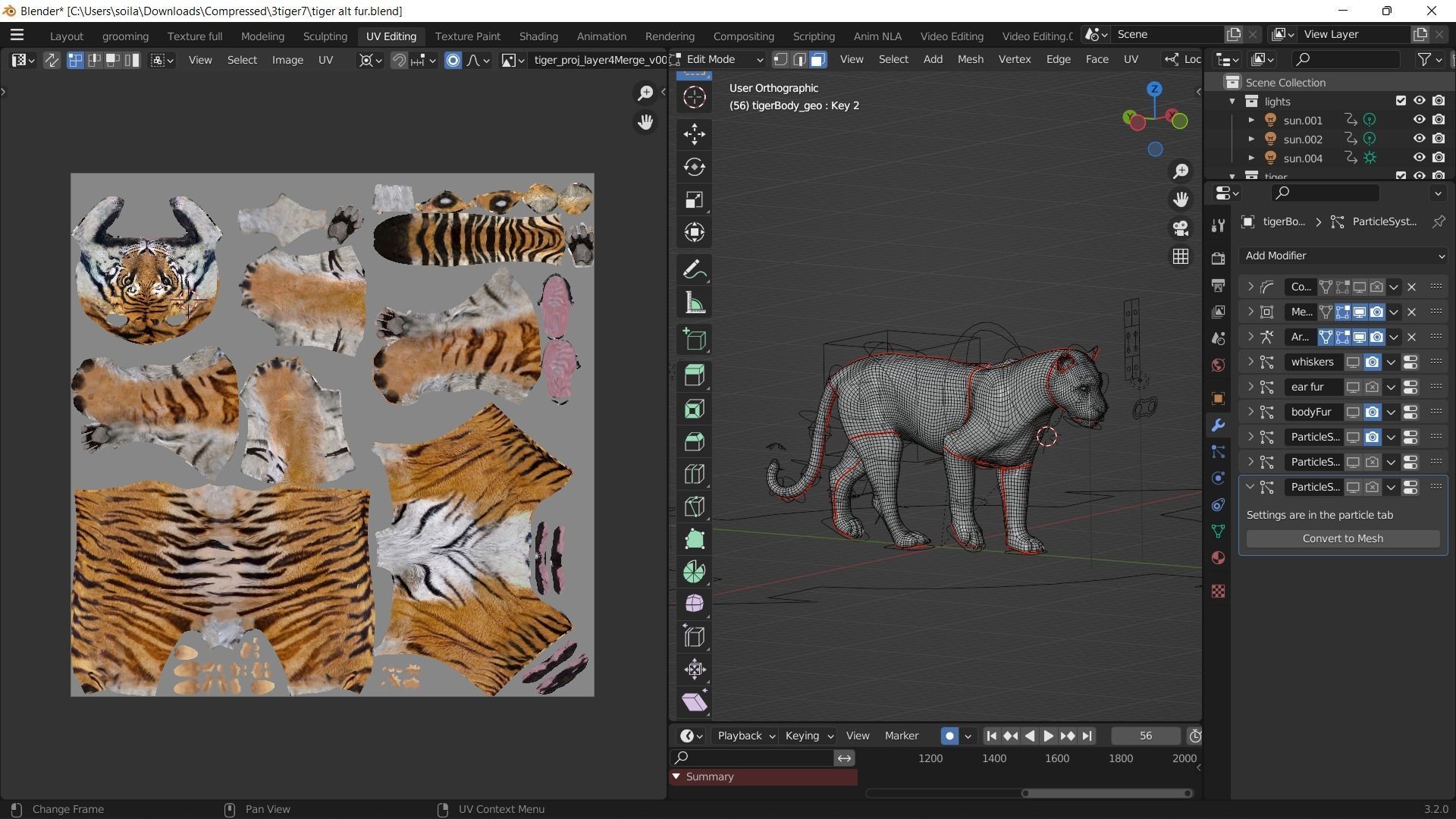
Task: Switch to the Sculpting workspace tab
Action: tap(325, 36)
